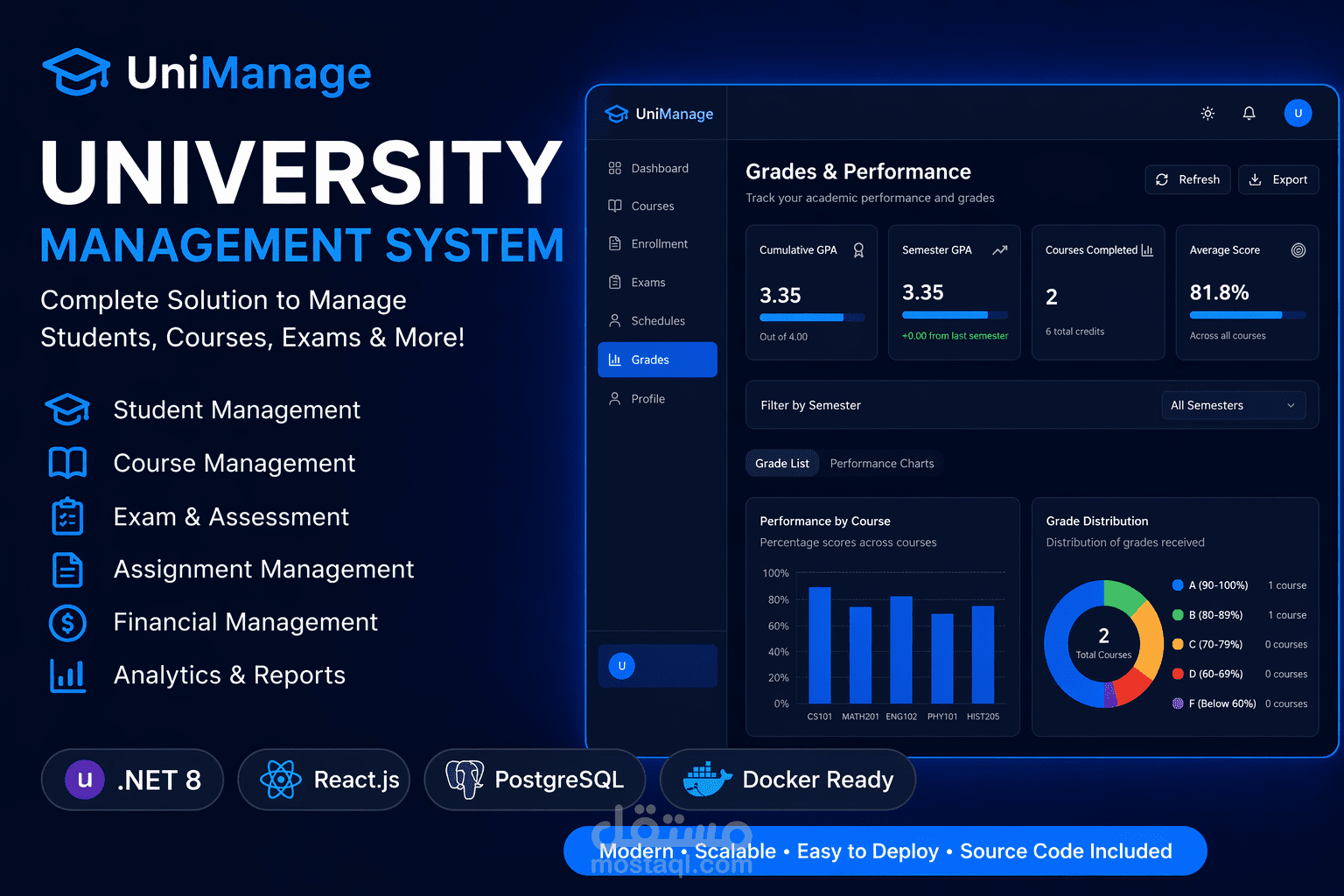Click the .NET 8 badge
This screenshot has width=1344, height=896.
132,780
